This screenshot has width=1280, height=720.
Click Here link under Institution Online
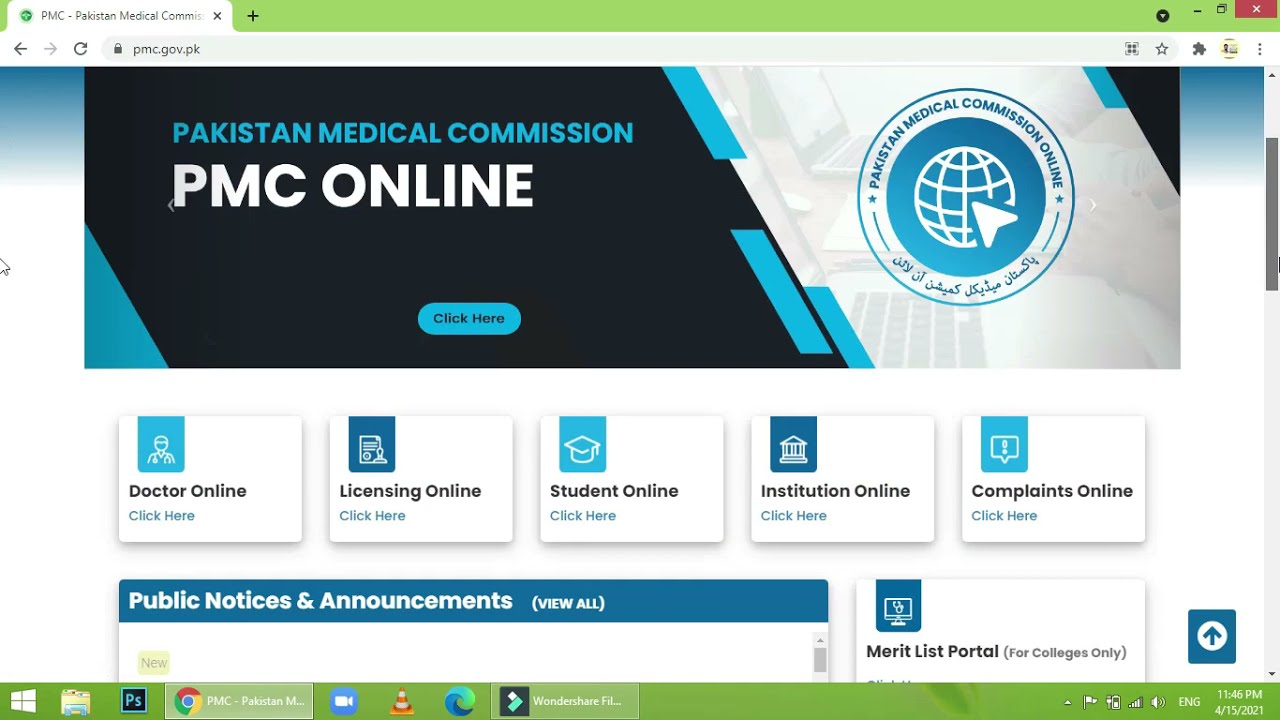coord(794,516)
